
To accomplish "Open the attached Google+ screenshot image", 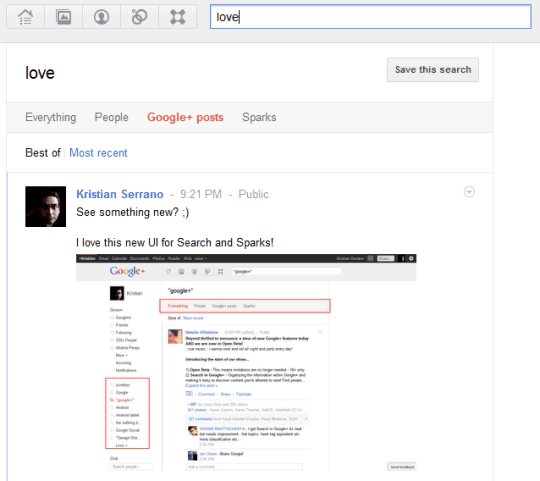I will pyautogui.click(x=246, y=362).
